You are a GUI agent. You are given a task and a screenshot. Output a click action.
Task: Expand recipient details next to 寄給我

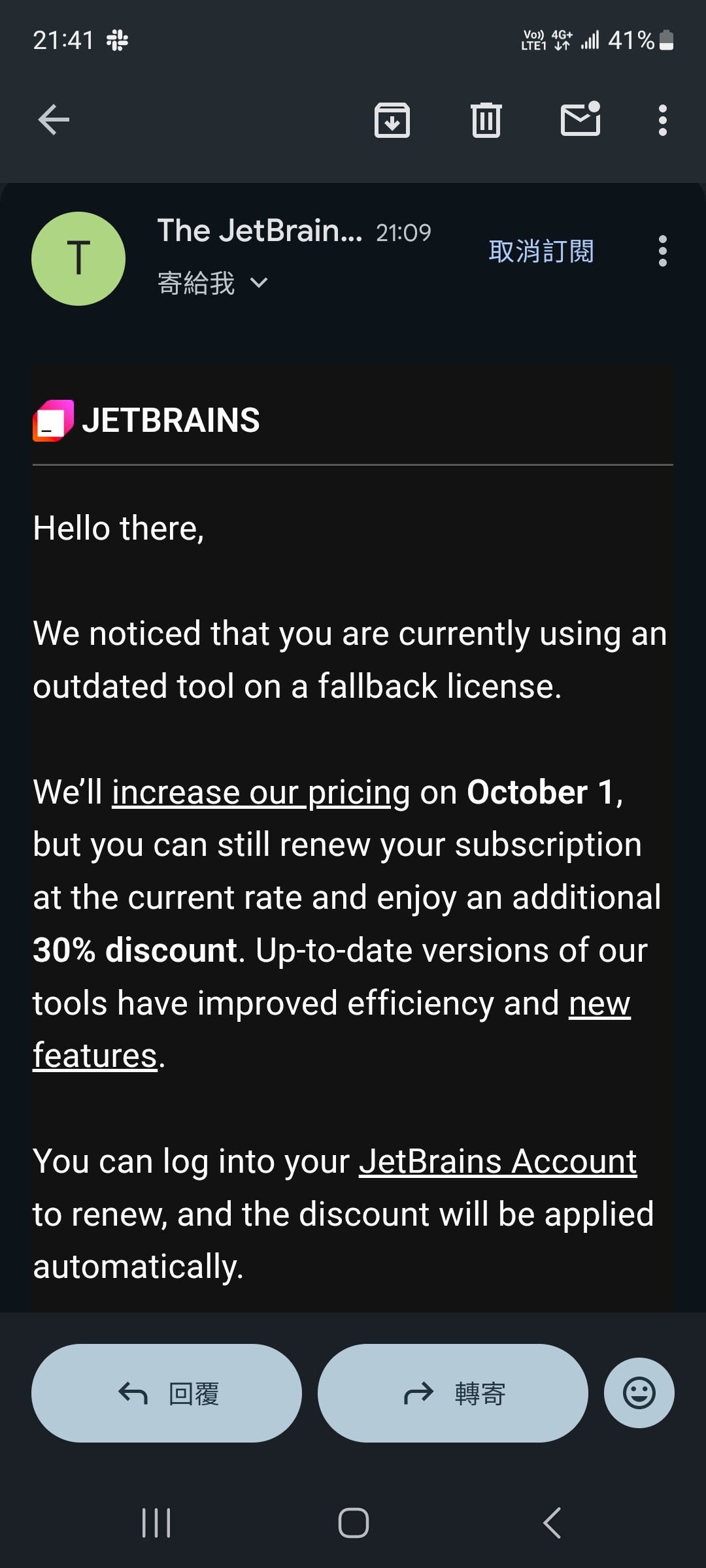point(259,283)
